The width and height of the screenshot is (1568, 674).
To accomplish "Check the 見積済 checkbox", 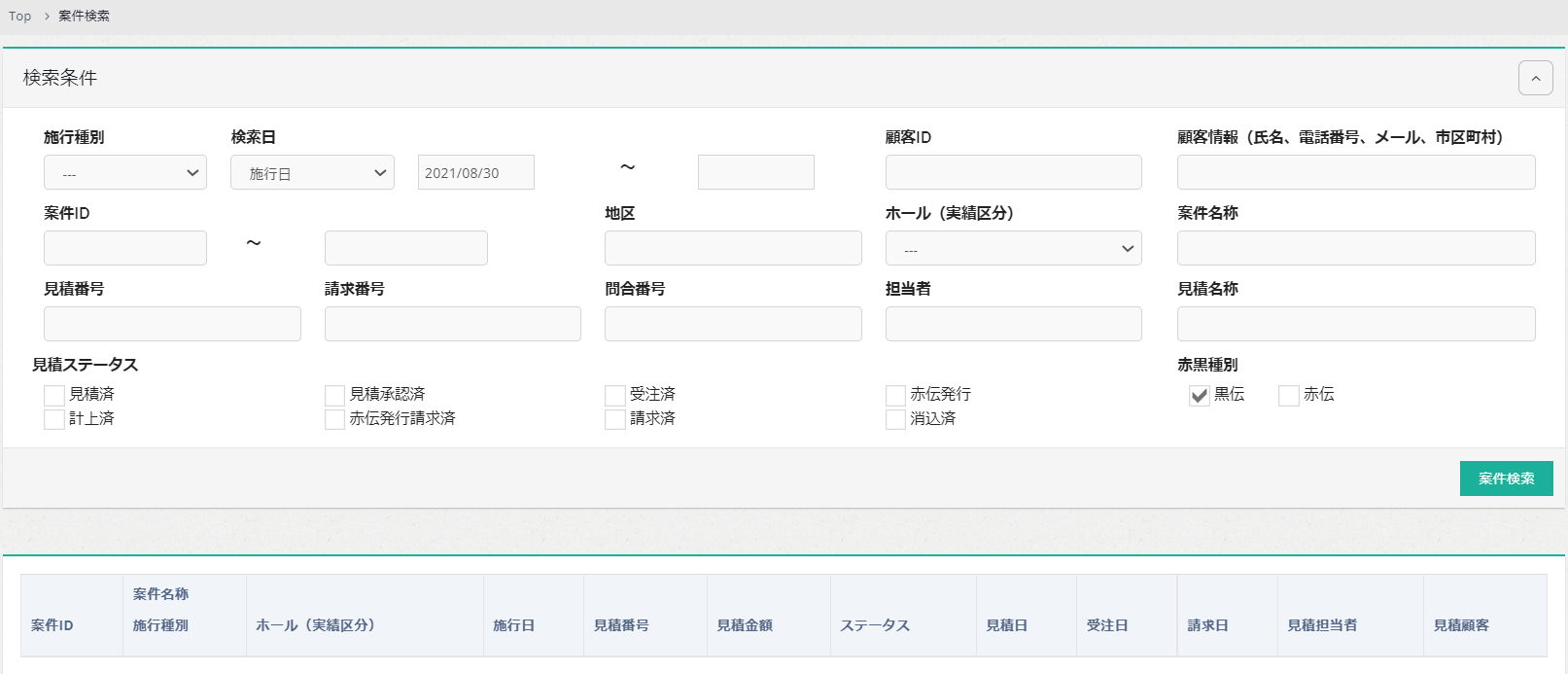I will (x=54, y=395).
